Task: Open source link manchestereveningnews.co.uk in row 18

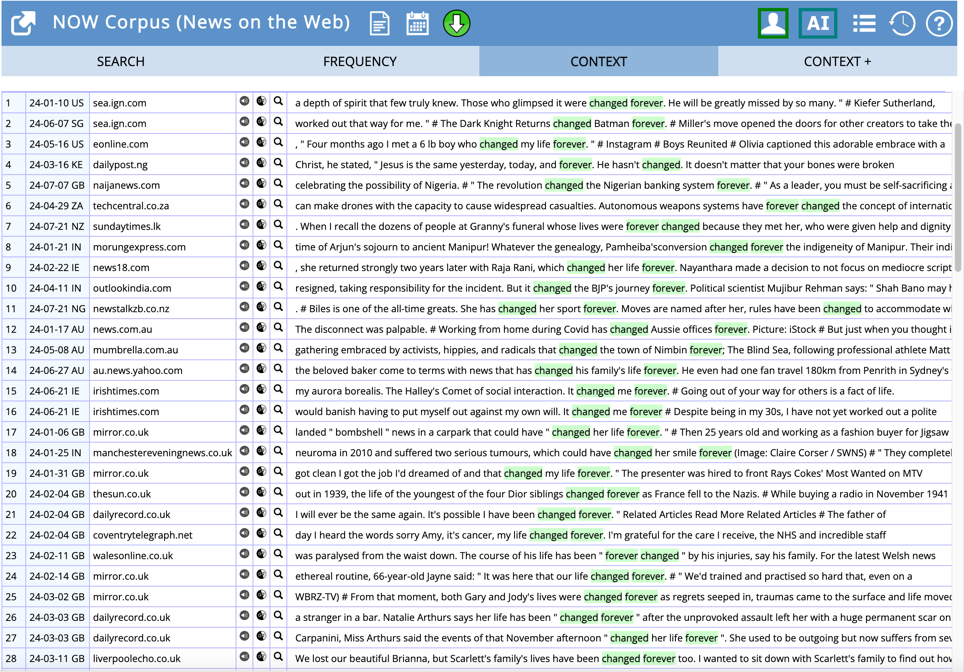Action: [162, 453]
